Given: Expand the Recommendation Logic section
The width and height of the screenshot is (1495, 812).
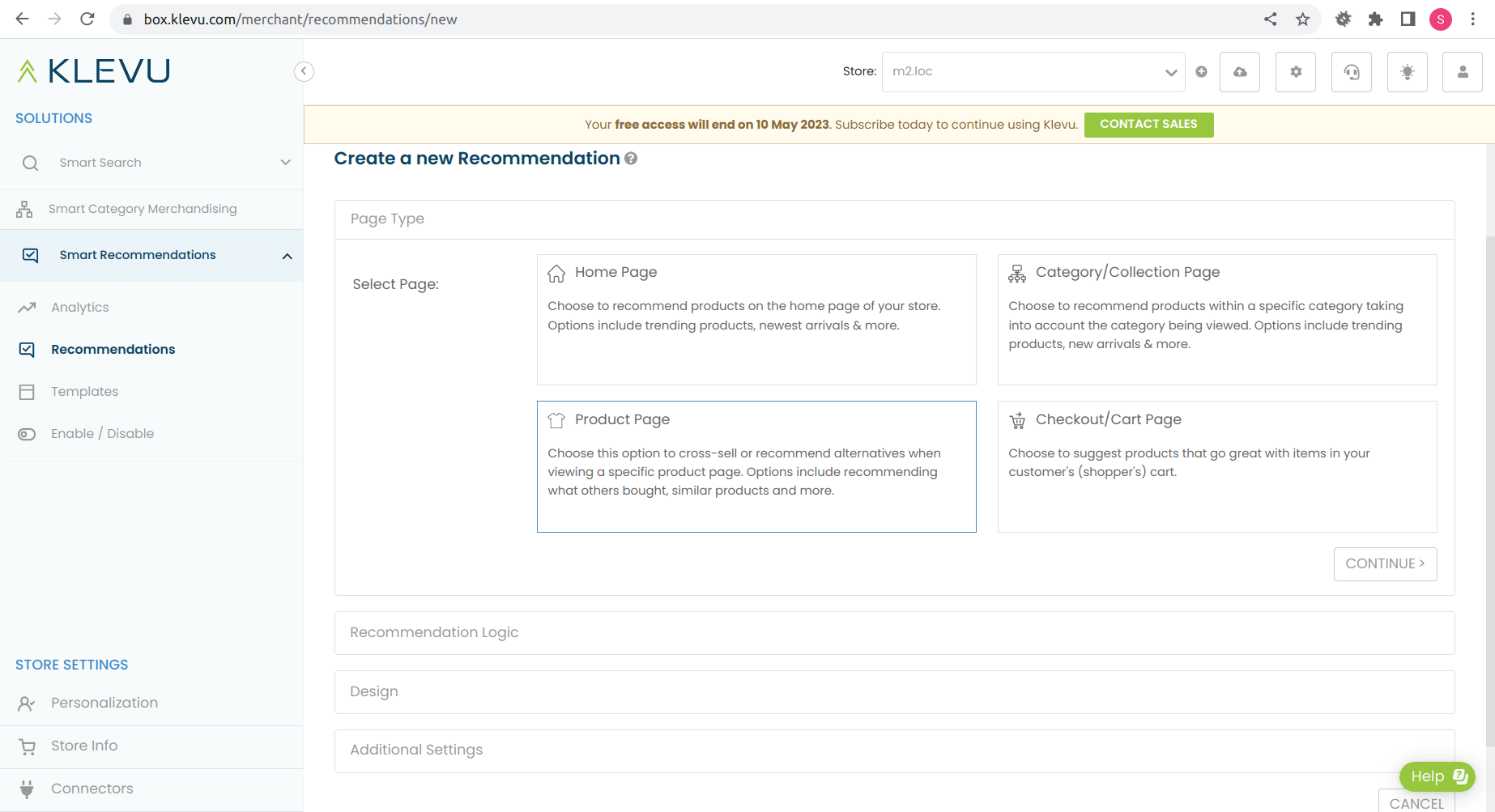Looking at the screenshot, I should (894, 633).
